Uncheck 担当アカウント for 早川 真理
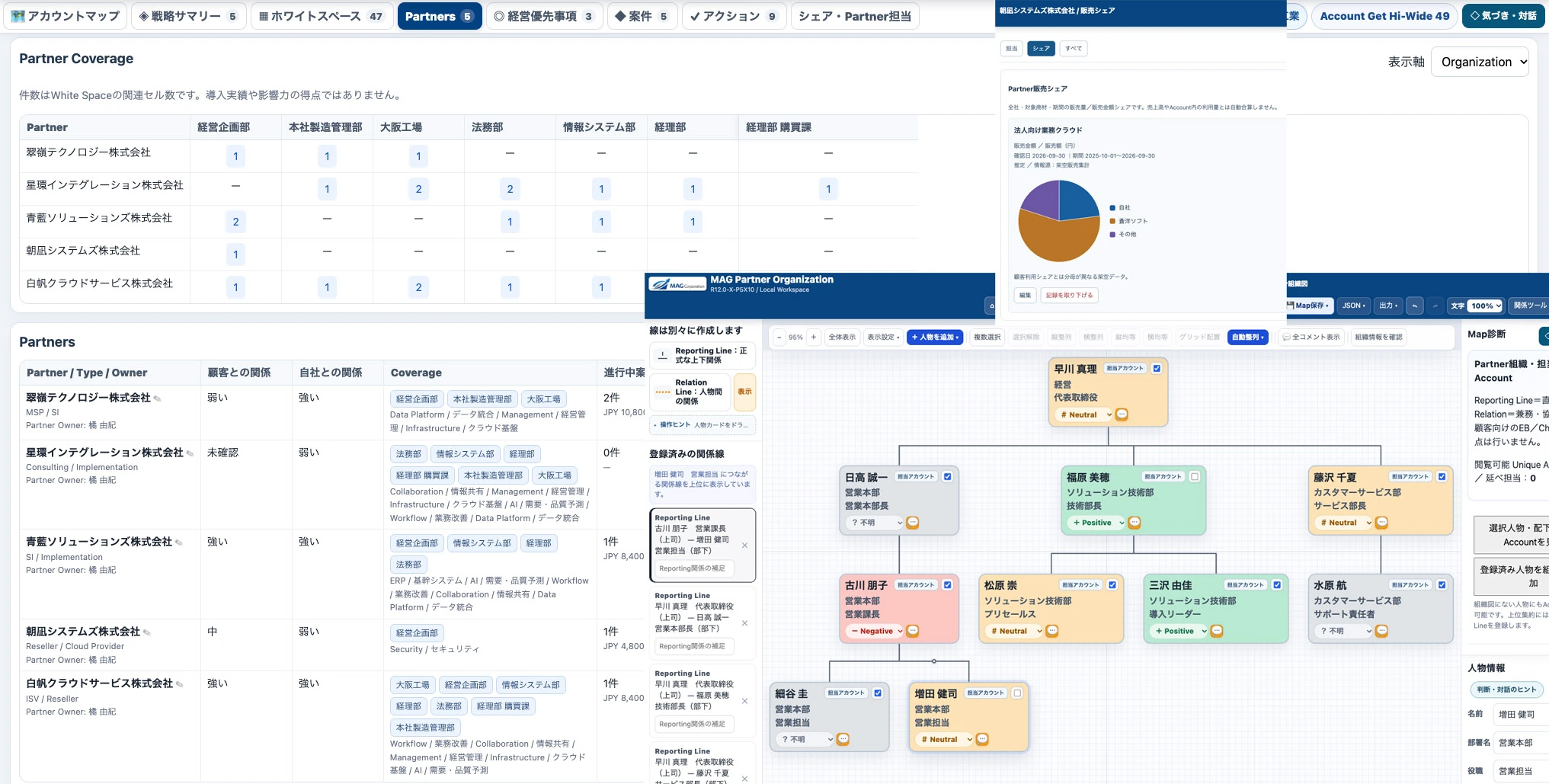 (1157, 369)
